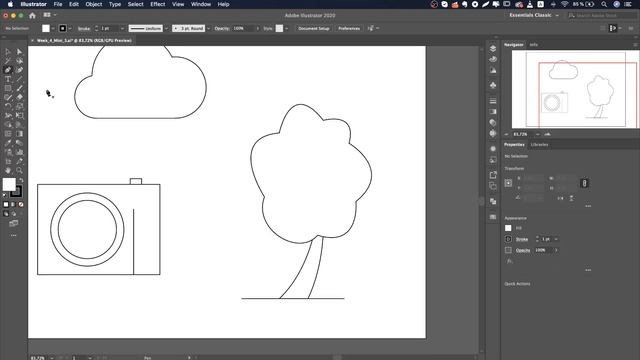Click the Navigator zoom-in mountains icon

pyautogui.click(x=547, y=134)
